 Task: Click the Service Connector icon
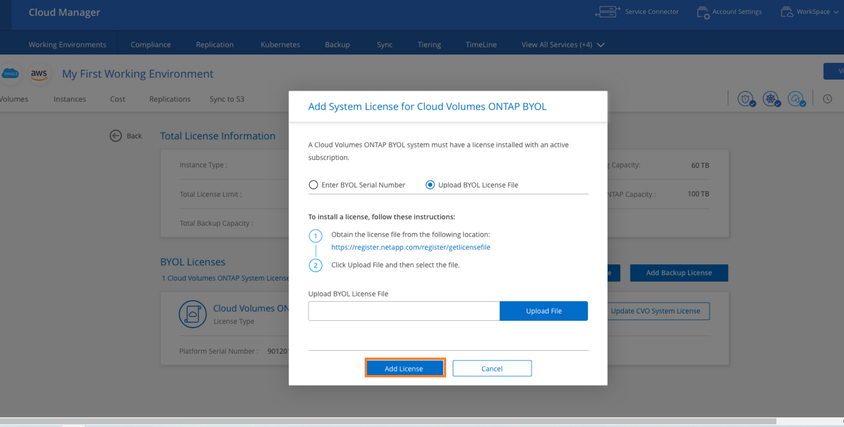[x=608, y=12]
